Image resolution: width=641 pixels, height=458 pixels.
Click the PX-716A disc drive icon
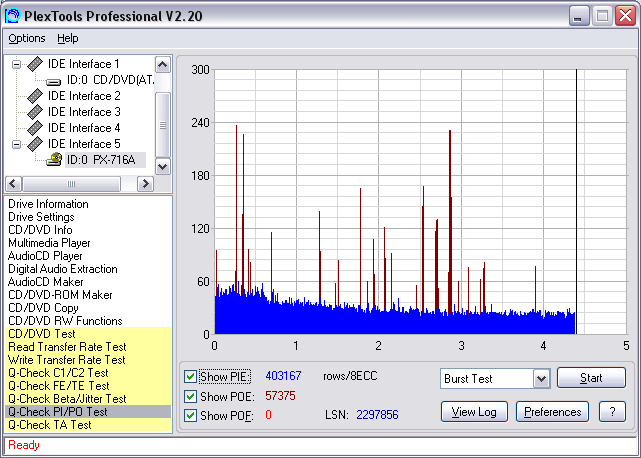tap(54, 159)
